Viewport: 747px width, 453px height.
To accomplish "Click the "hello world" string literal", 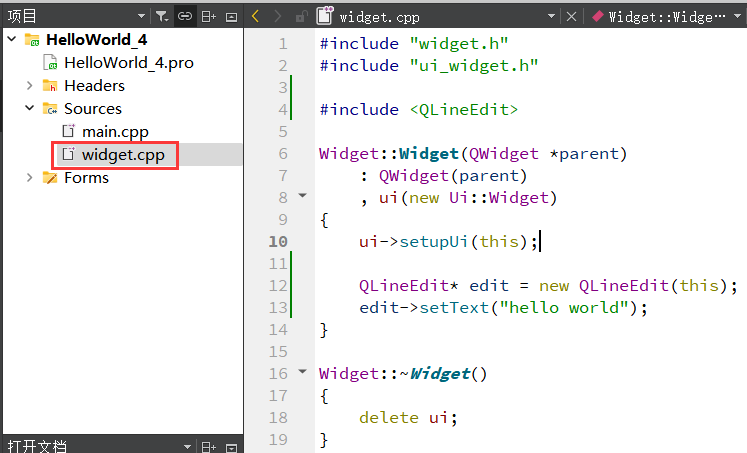I will [564, 308].
